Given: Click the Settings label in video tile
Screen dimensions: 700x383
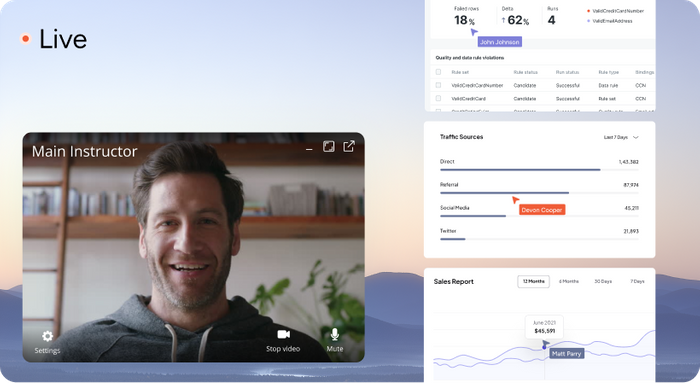Looking at the screenshot, I should [x=47, y=350].
